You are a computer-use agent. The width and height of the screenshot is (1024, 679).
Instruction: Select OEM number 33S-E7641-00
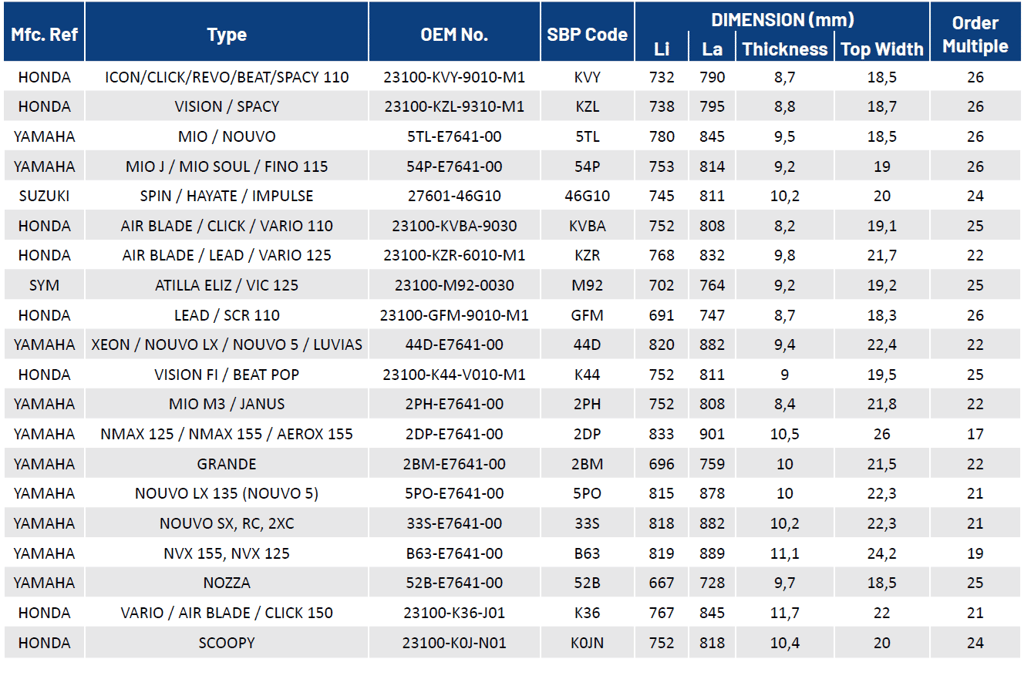pos(454,524)
